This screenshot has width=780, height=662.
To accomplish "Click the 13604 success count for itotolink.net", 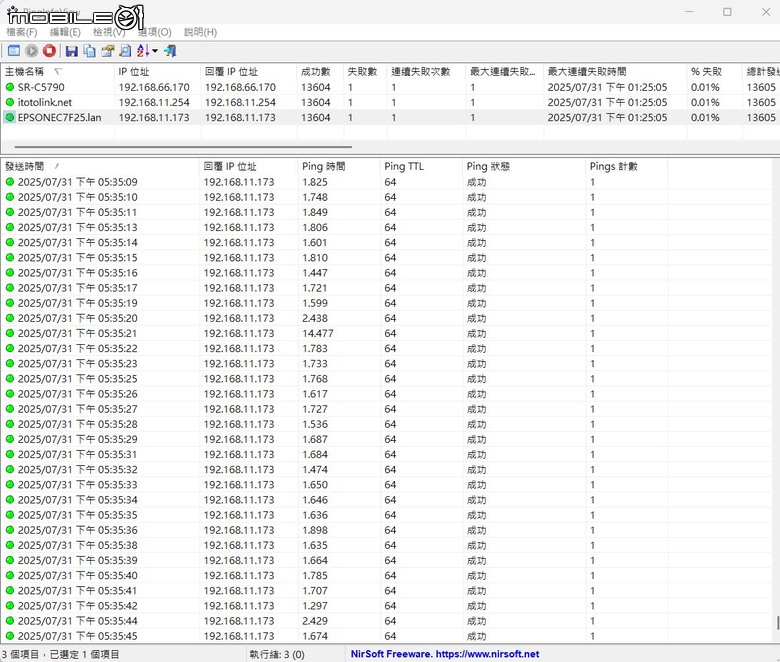I will [315, 102].
